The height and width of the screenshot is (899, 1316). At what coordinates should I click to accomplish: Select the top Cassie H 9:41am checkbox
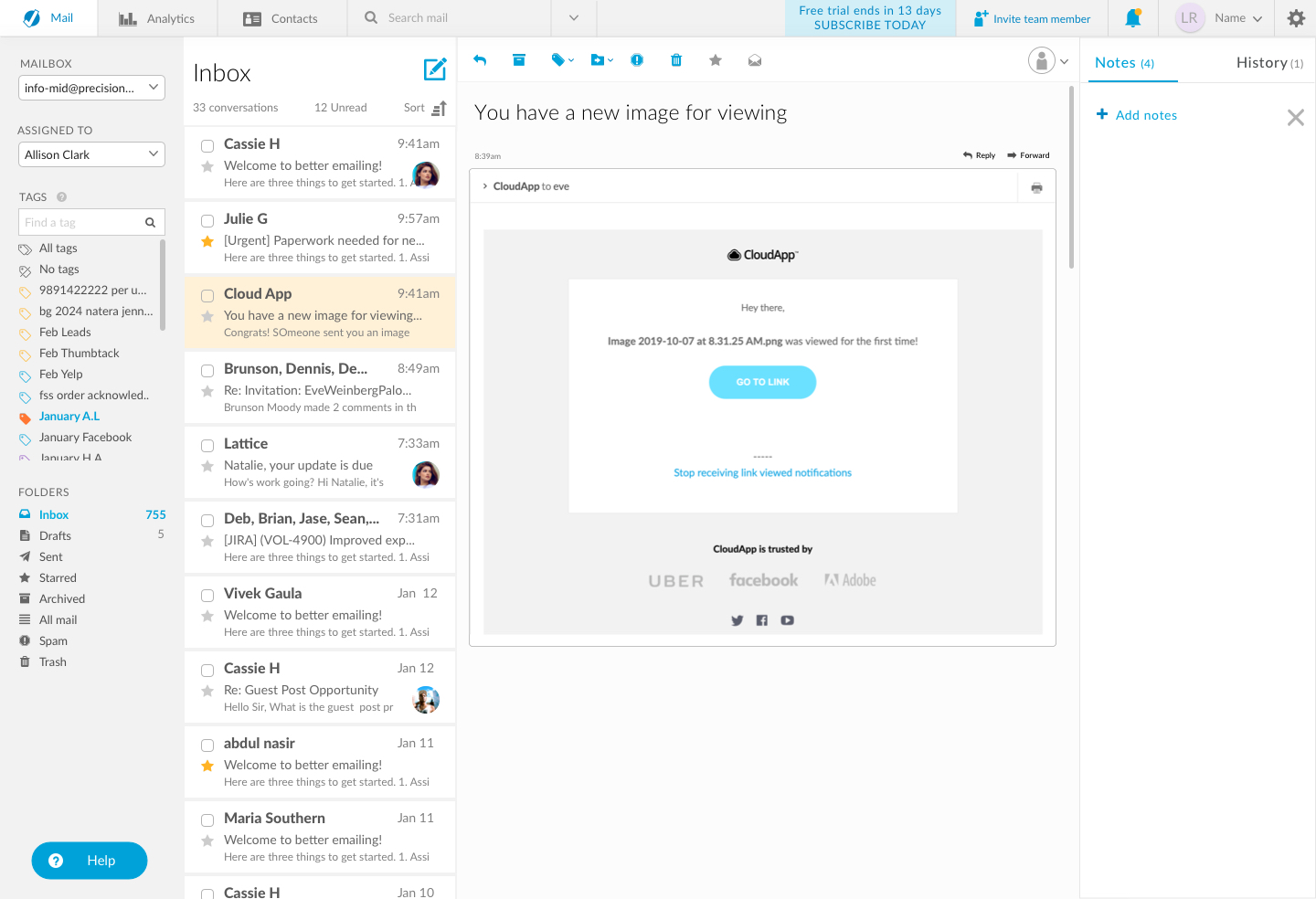pos(207,146)
